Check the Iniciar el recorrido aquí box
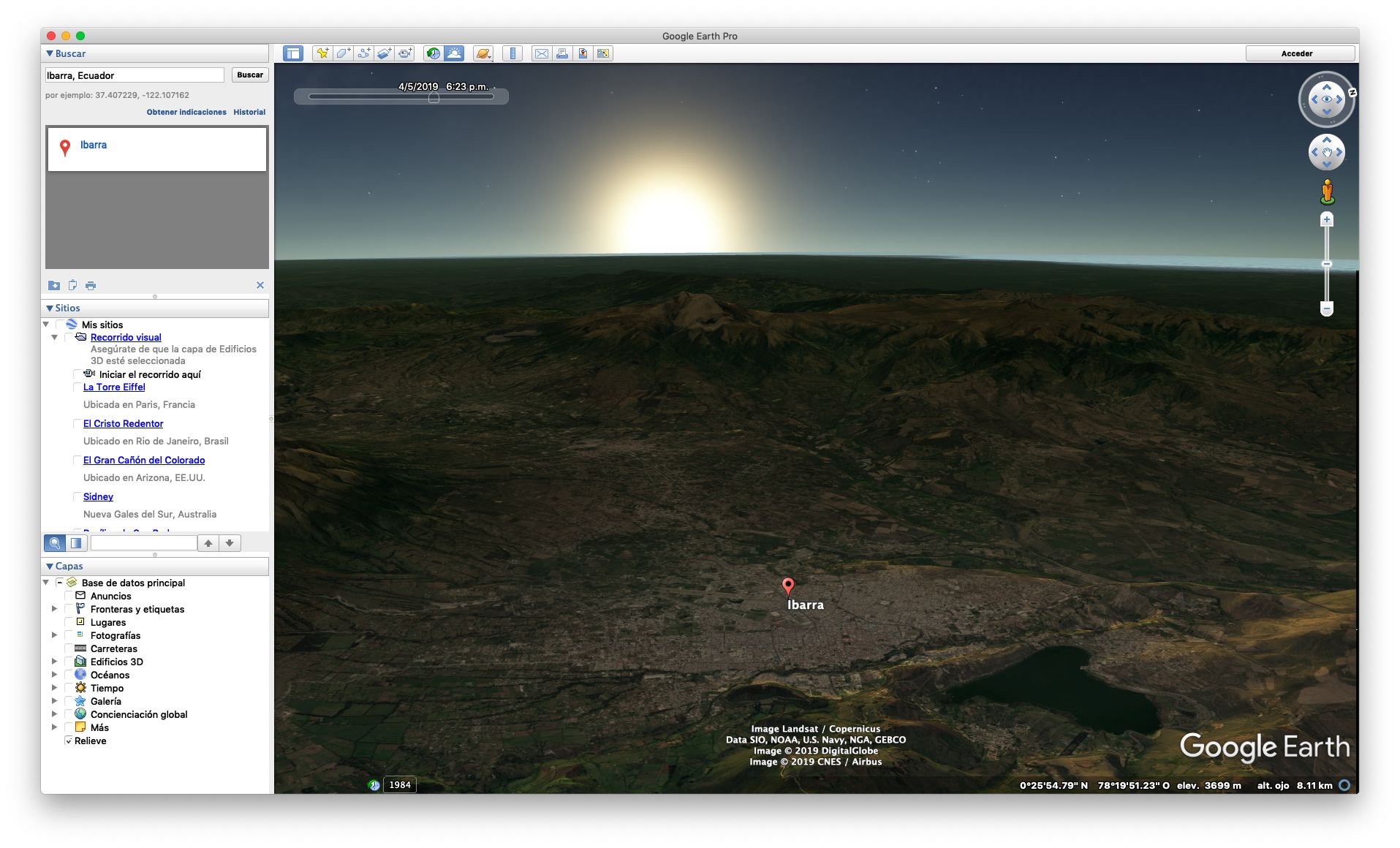The image size is (1400, 848). click(x=77, y=374)
